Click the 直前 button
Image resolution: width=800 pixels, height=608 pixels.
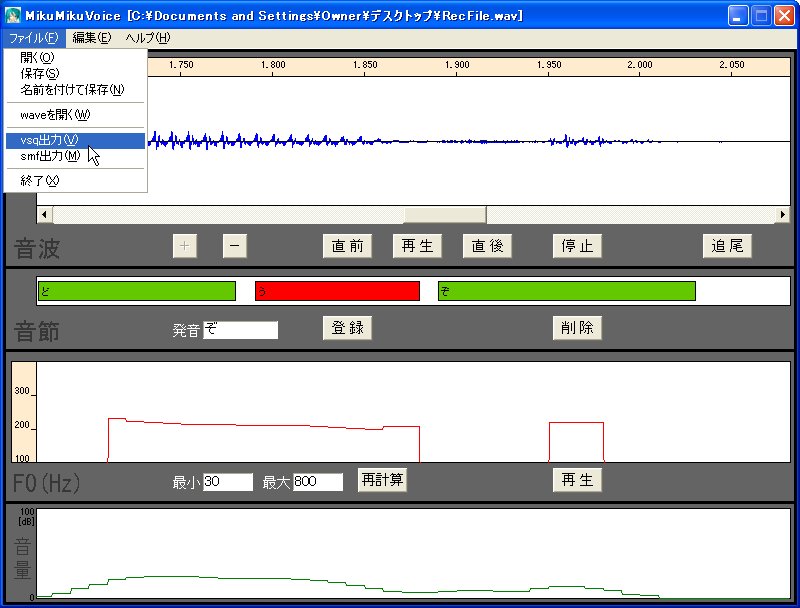pyautogui.click(x=347, y=246)
